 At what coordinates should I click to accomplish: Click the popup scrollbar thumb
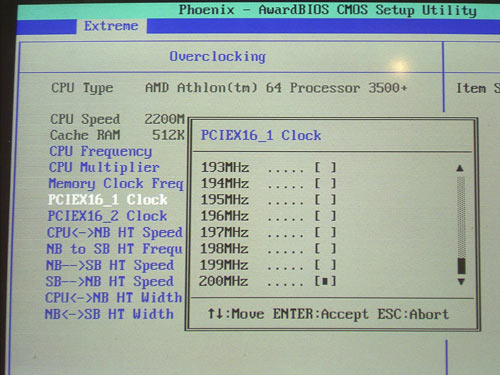(462, 266)
